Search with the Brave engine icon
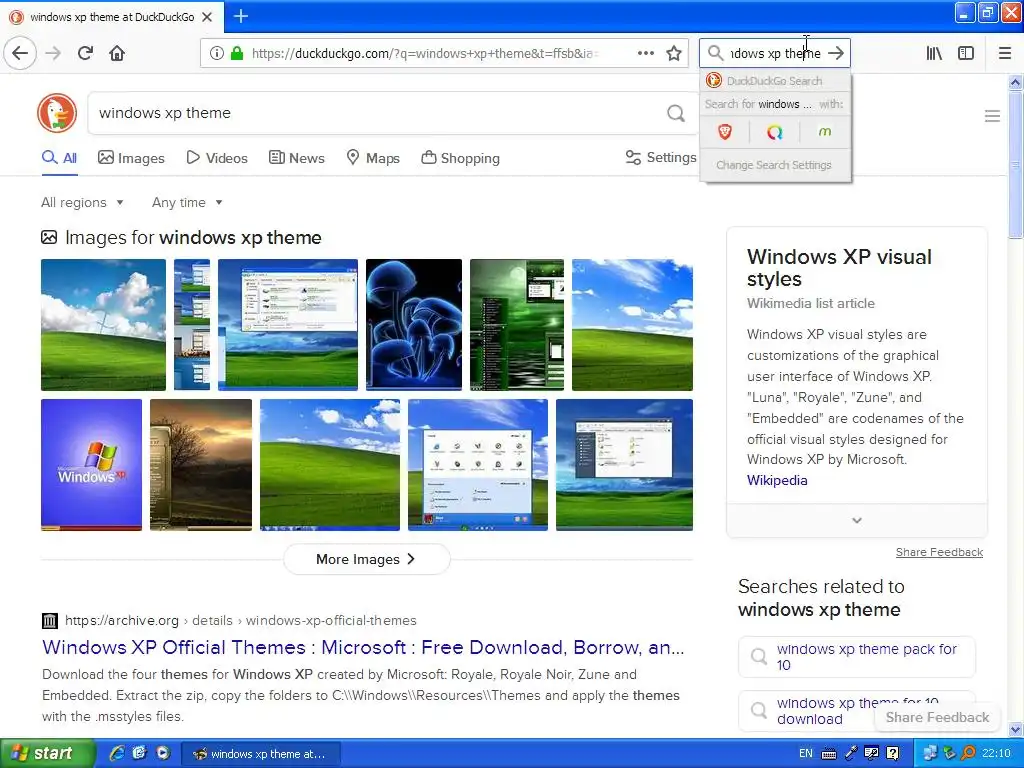The height and width of the screenshot is (768, 1024). point(724,133)
